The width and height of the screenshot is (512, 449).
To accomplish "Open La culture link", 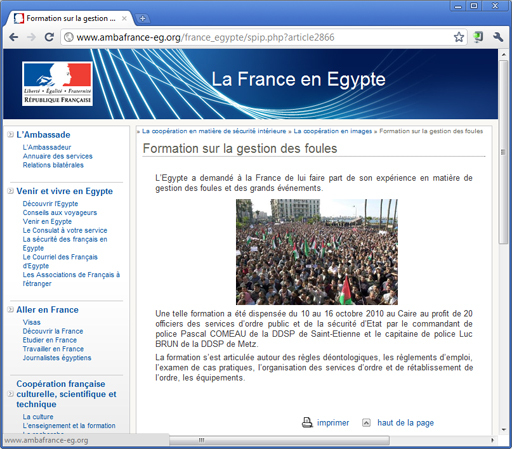I will pyautogui.click(x=38, y=417).
